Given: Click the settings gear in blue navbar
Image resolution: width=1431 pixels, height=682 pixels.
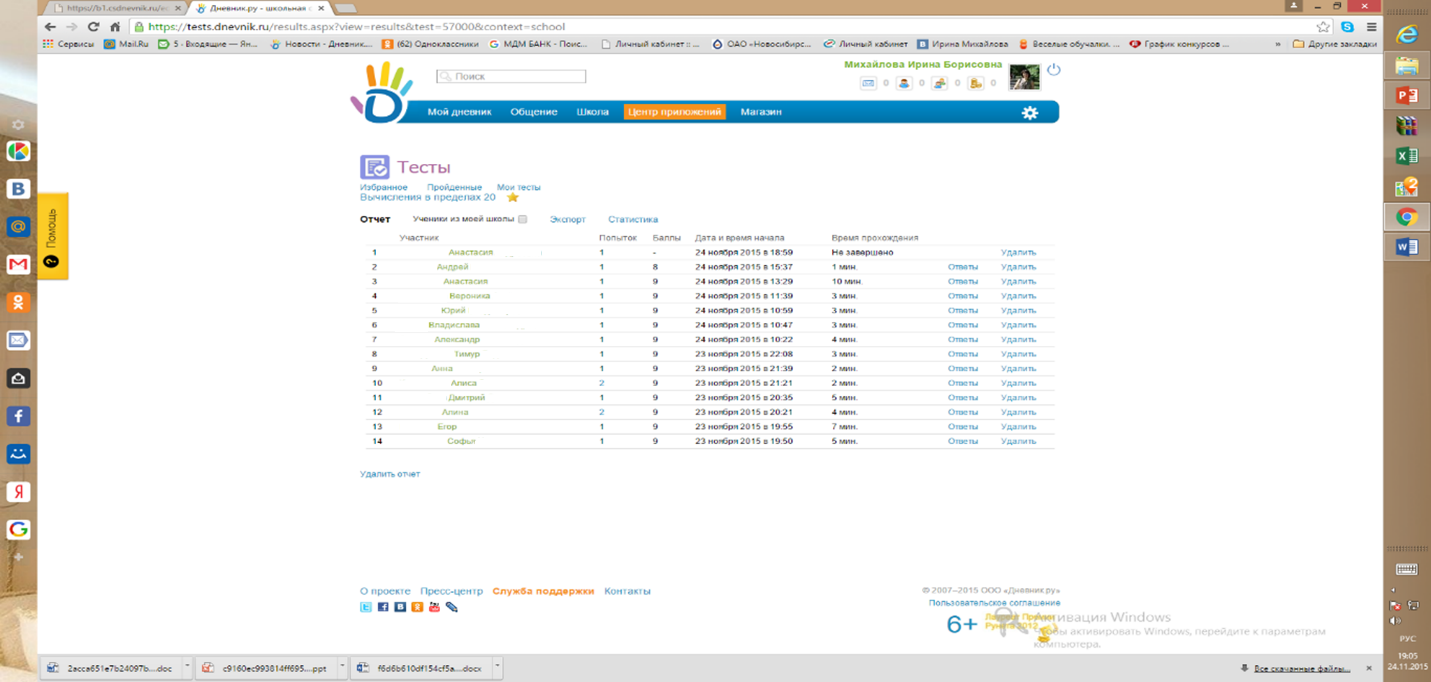Looking at the screenshot, I should click(1029, 113).
